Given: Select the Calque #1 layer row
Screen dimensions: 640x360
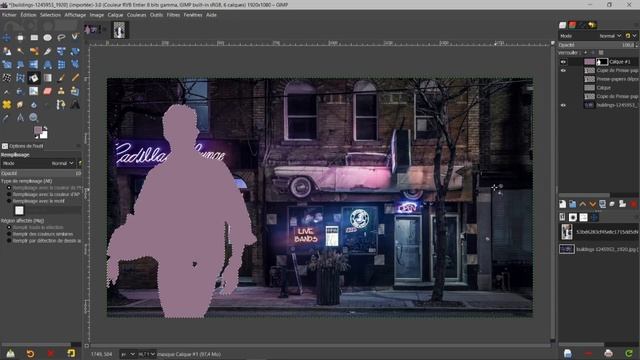Looking at the screenshot, I should [598, 62].
